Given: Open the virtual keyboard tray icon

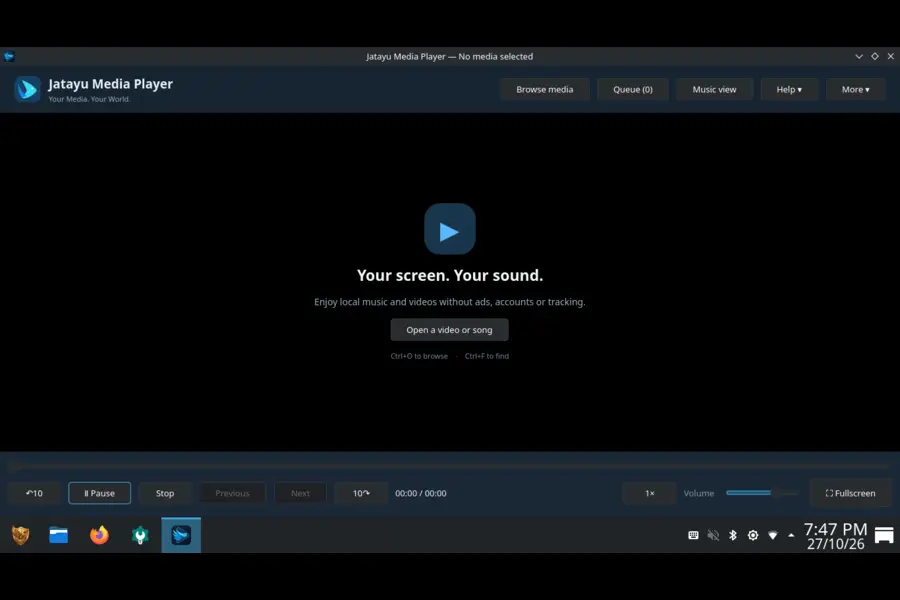Looking at the screenshot, I should [693, 535].
